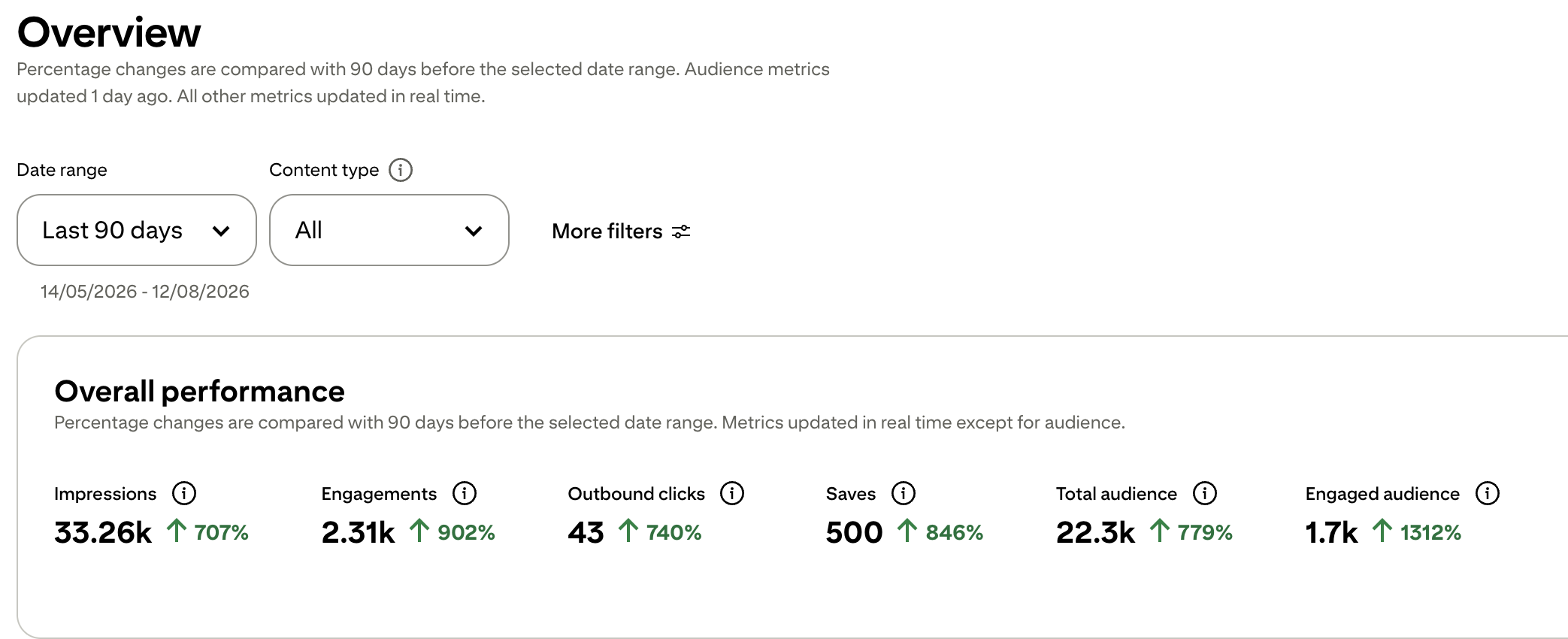The height and width of the screenshot is (639, 1568).
Task: Click the Engaged audience 1.7k value
Action: point(1331,532)
